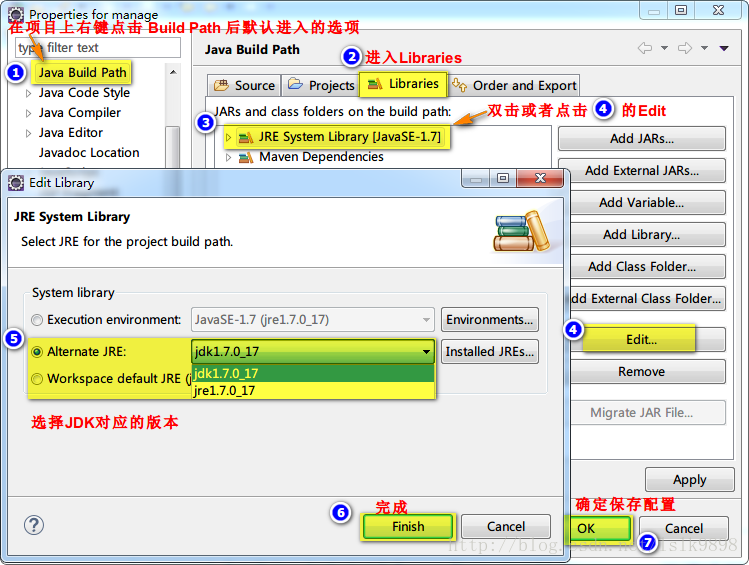
Task: Select Maven Dependencies entry
Action: point(321,157)
